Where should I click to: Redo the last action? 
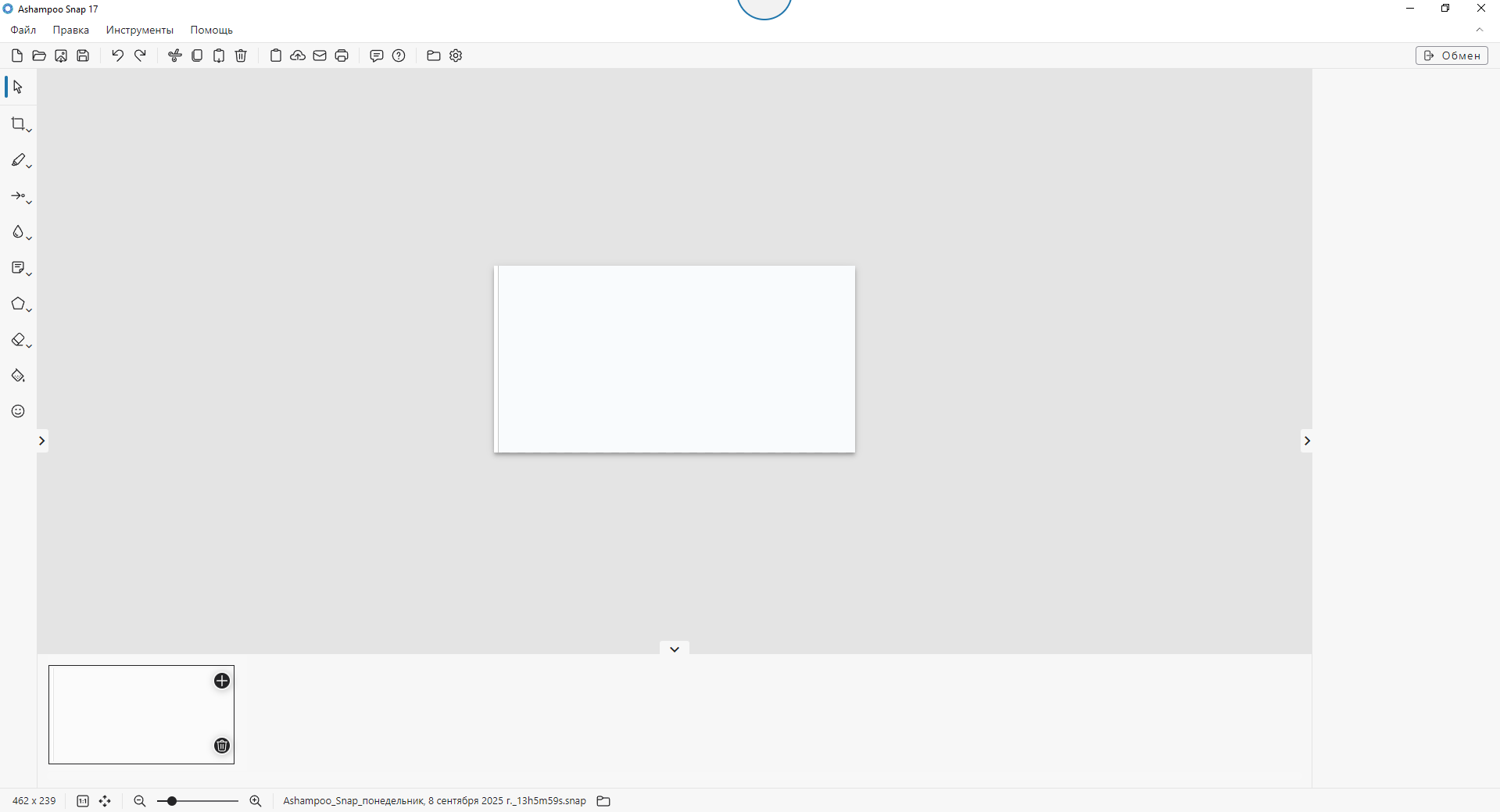[141, 55]
